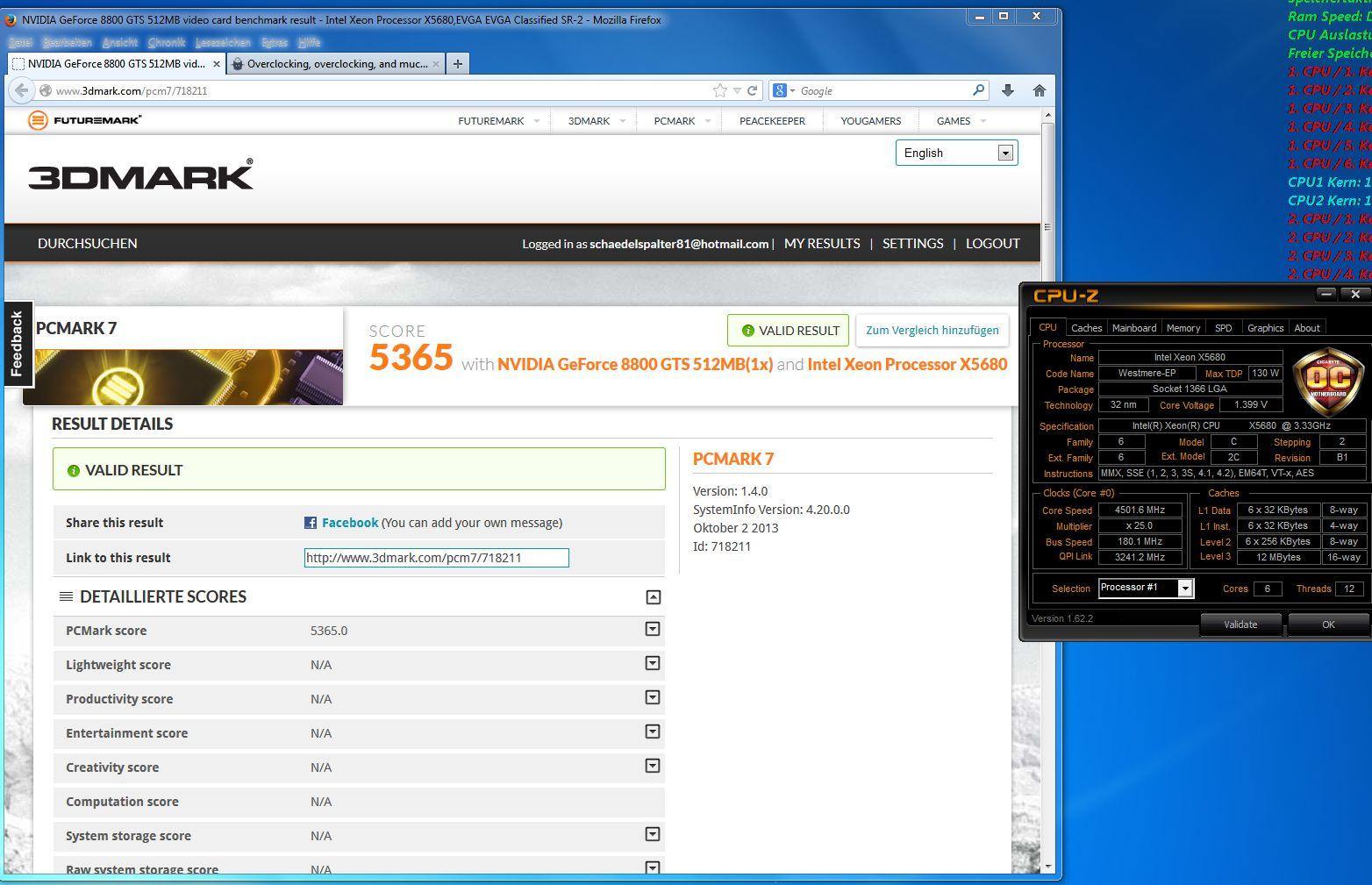Expand the Creativity score row
Screen dimensions: 1372x885
(653, 766)
